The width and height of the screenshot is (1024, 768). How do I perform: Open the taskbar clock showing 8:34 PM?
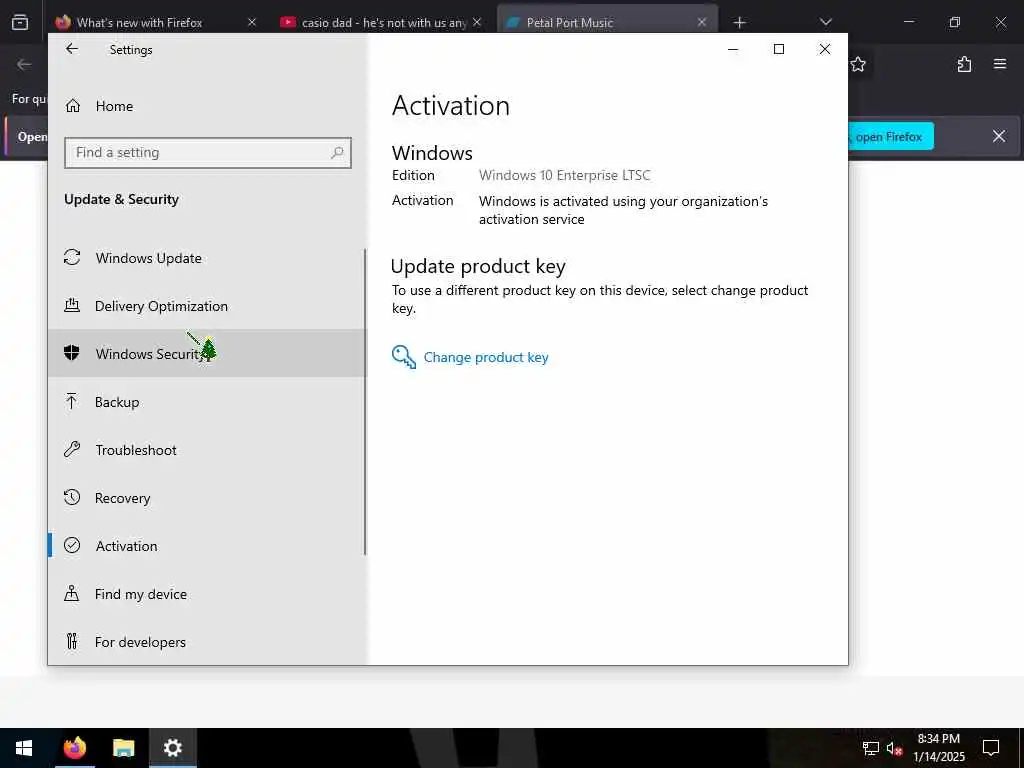938,748
